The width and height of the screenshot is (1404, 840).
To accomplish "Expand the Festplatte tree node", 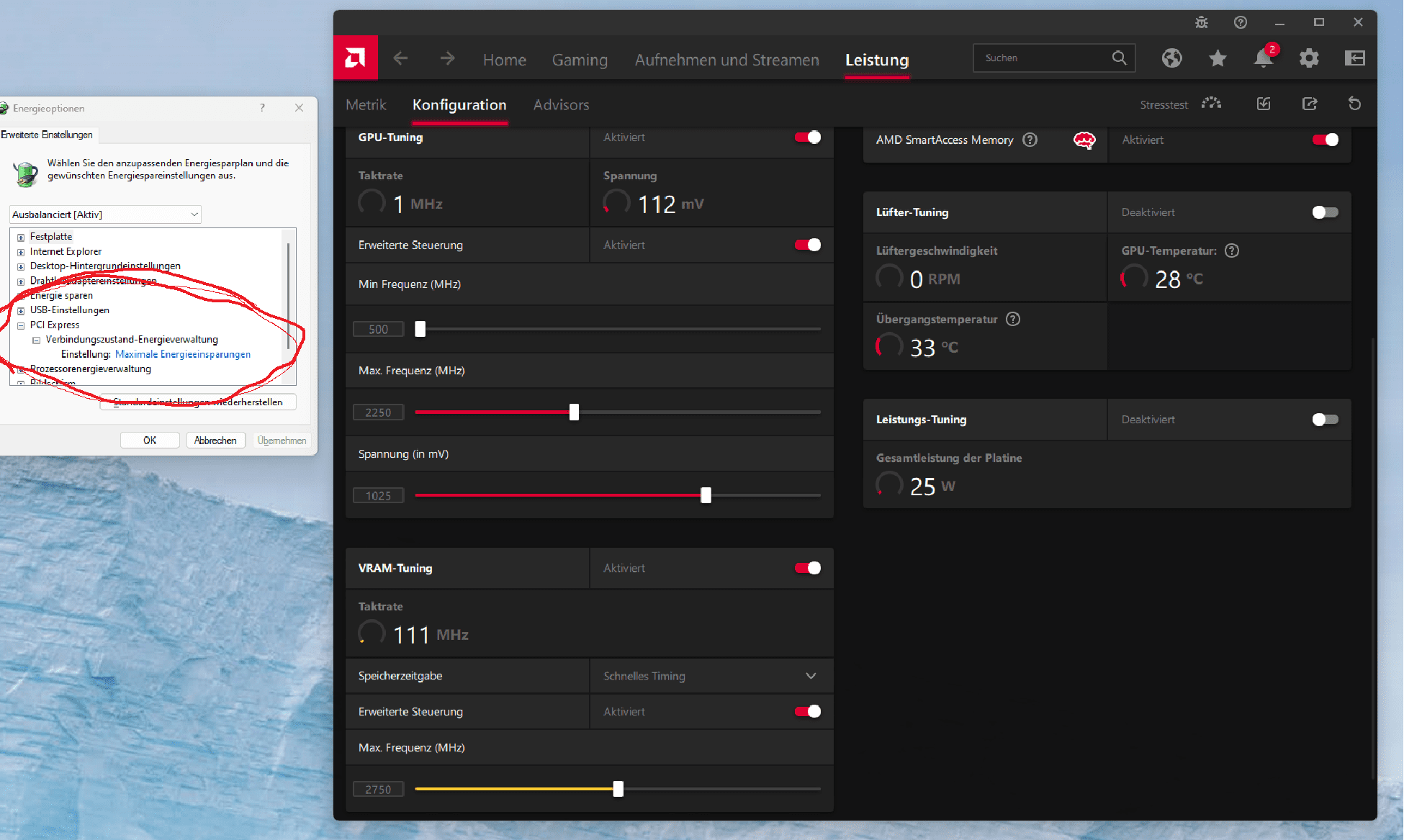I will (21, 237).
